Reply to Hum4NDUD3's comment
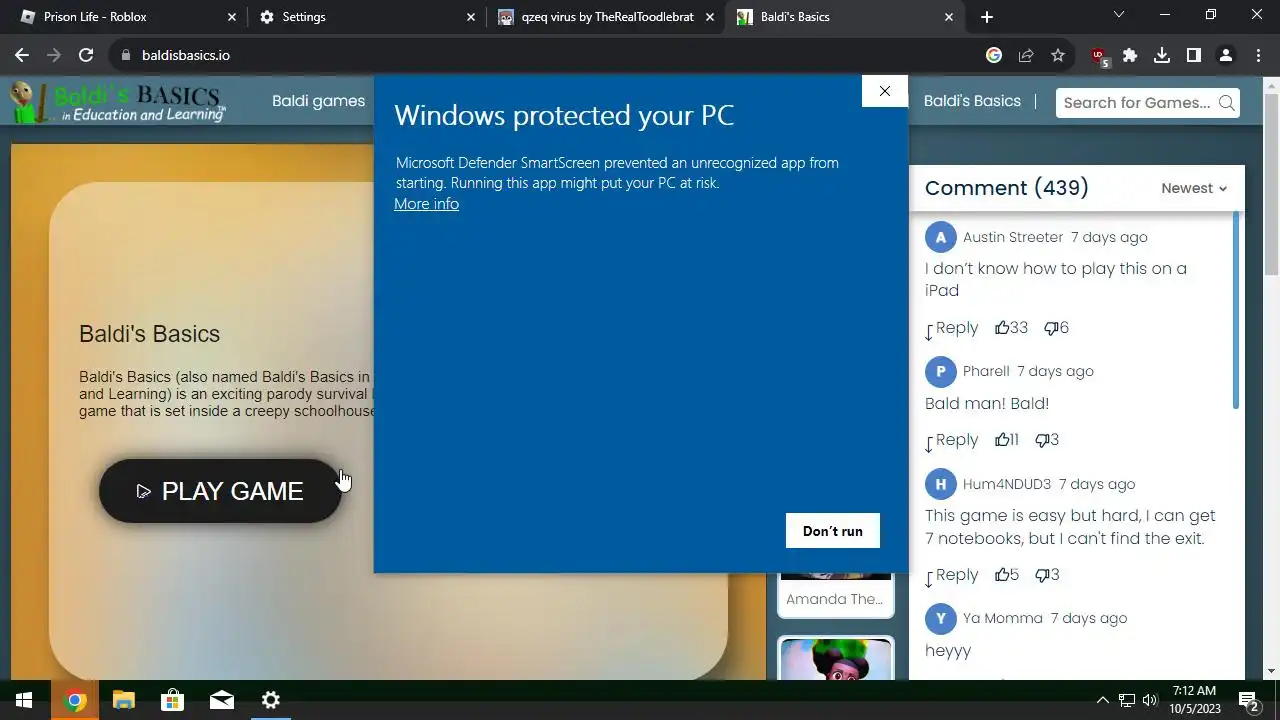Screen dimensions: 1280x720 952,575
